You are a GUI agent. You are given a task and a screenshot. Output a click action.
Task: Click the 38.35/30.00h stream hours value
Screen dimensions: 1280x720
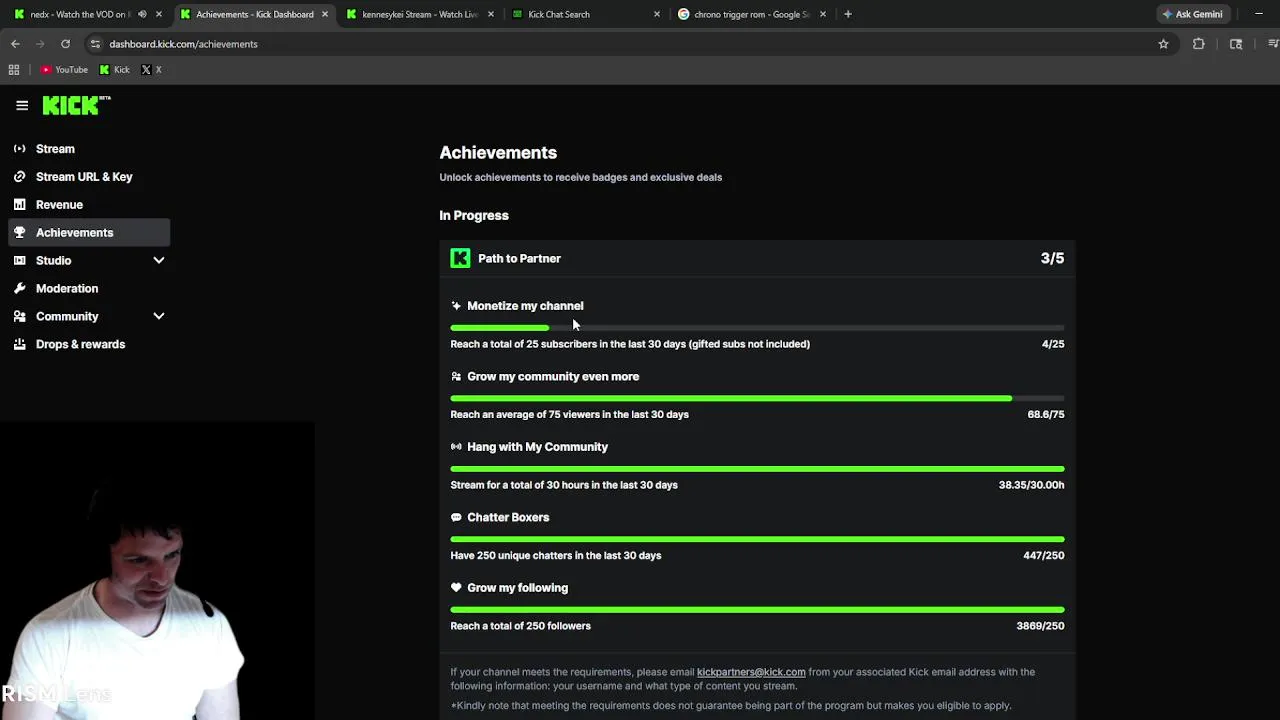pos(1031,485)
